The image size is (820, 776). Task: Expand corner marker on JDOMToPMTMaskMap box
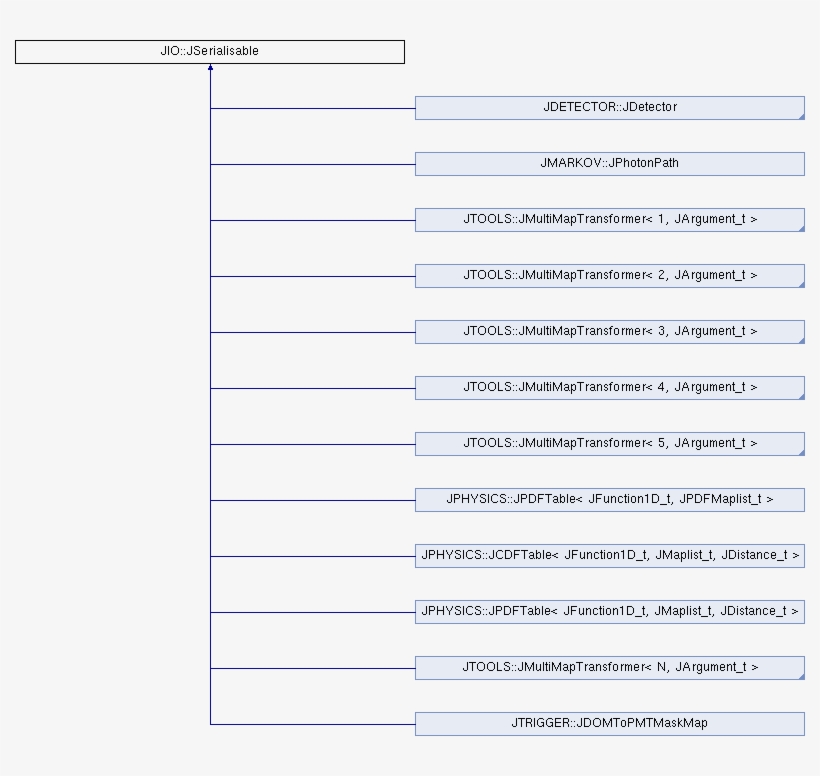pyautogui.click(x=800, y=732)
